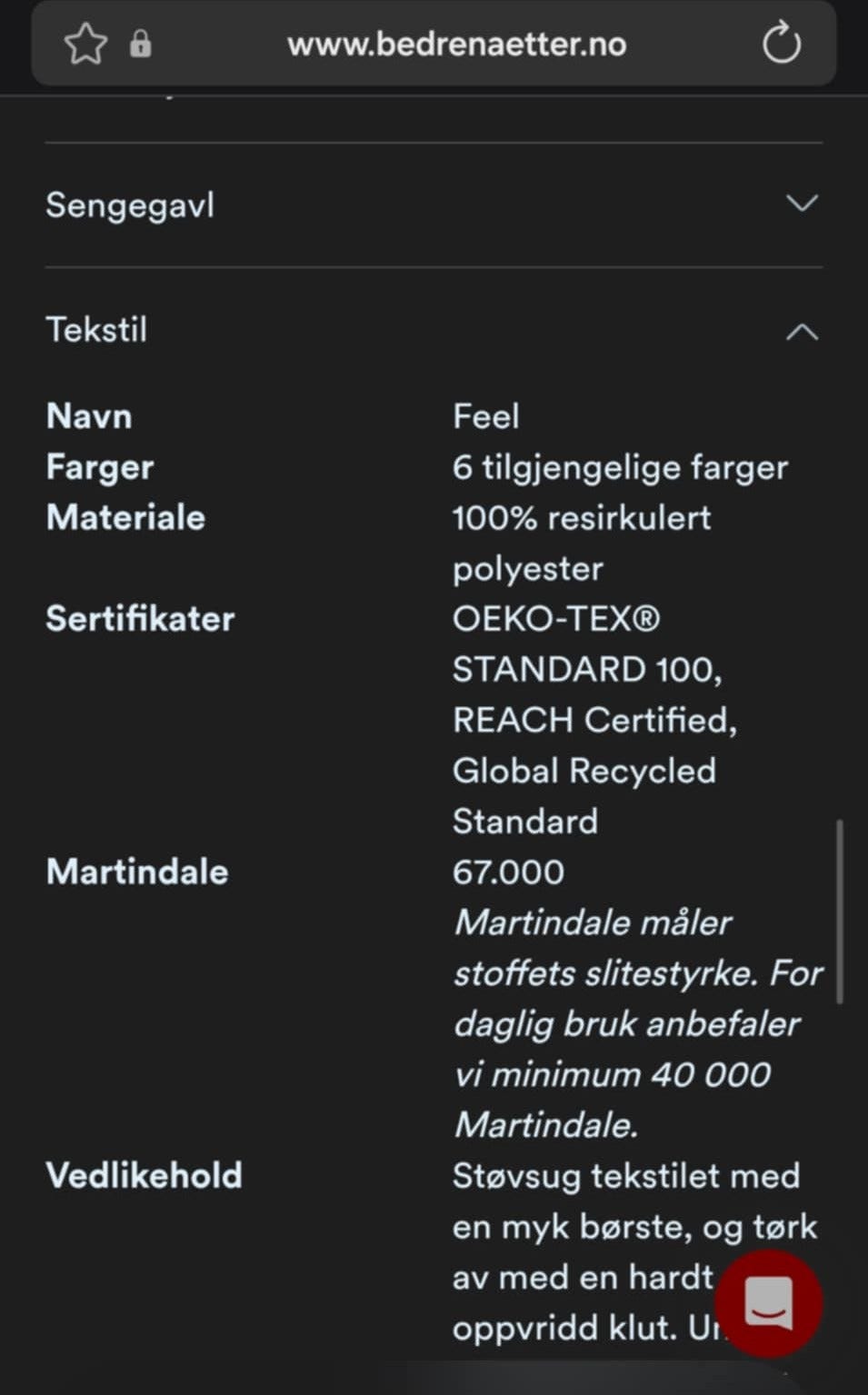Click the 67.000 Martindale value
This screenshot has height=1395, width=868.
(508, 872)
